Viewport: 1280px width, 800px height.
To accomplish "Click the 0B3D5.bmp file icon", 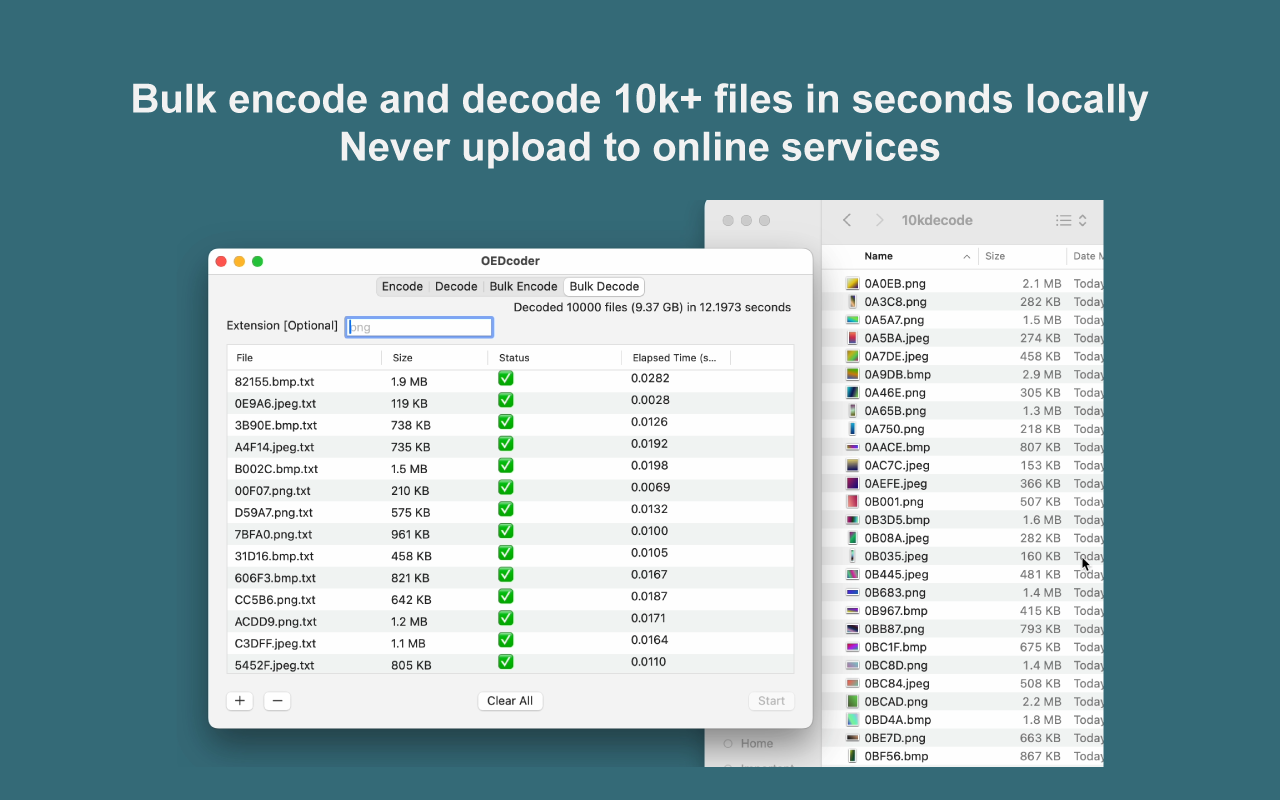I will click(x=853, y=520).
